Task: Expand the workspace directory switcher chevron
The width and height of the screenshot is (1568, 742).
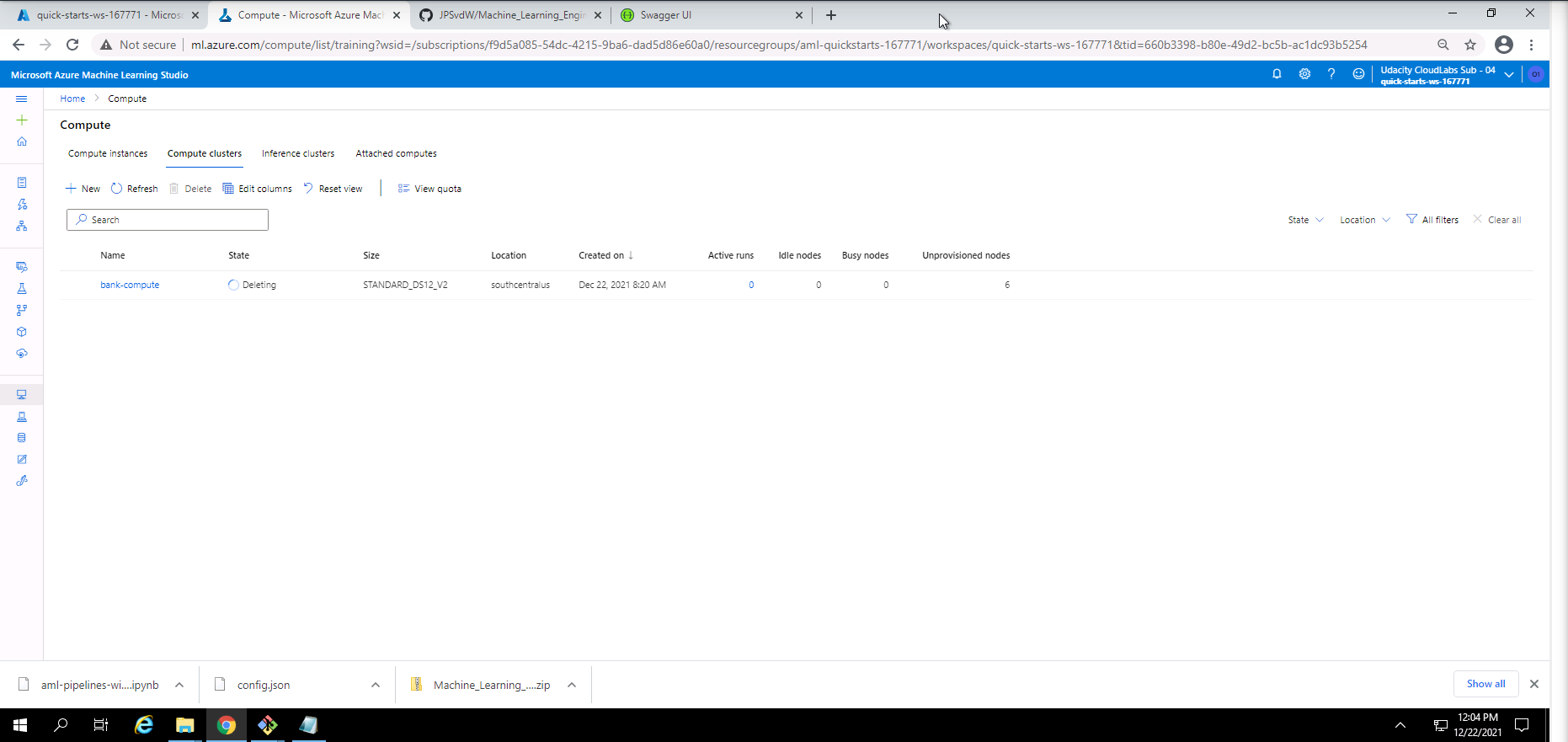Action: pyautogui.click(x=1509, y=75)
